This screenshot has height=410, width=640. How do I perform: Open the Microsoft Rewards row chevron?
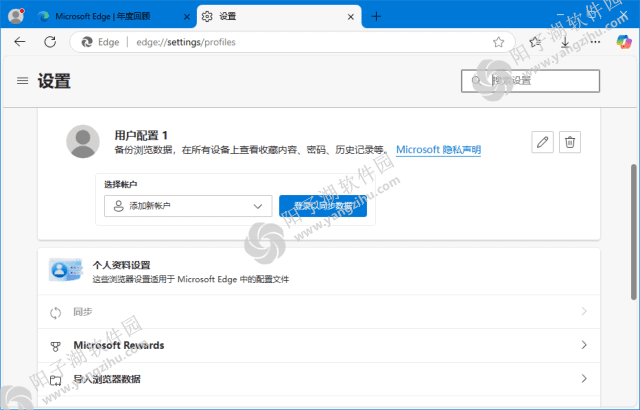point(584,345)
